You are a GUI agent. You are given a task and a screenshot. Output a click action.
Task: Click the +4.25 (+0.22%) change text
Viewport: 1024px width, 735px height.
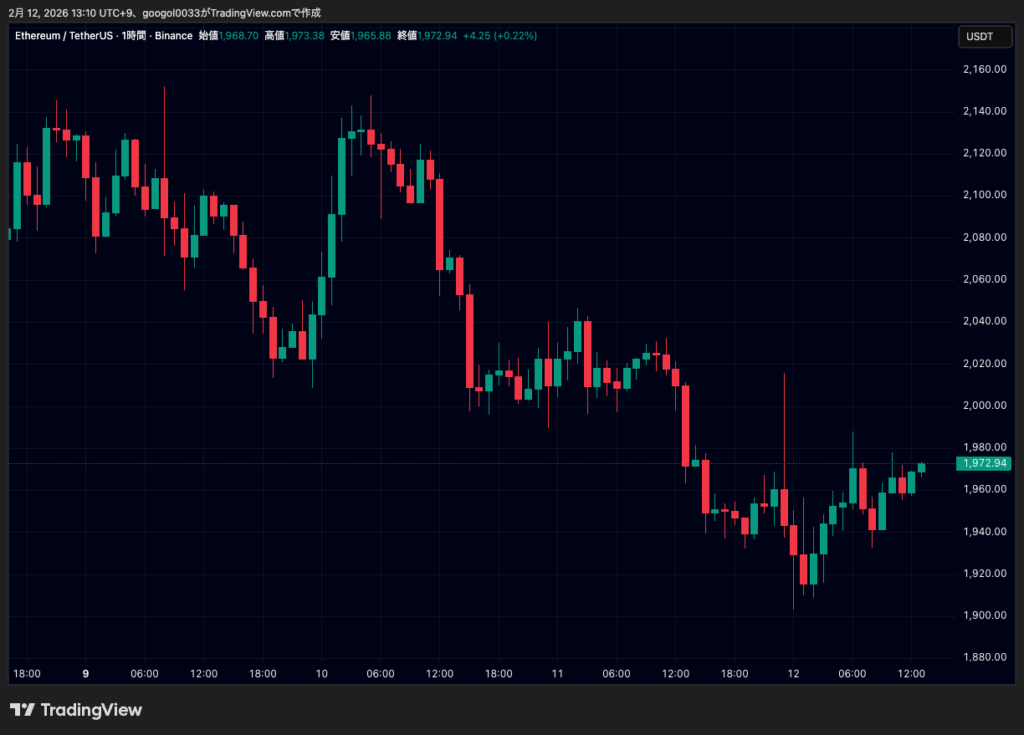(500, 36)
